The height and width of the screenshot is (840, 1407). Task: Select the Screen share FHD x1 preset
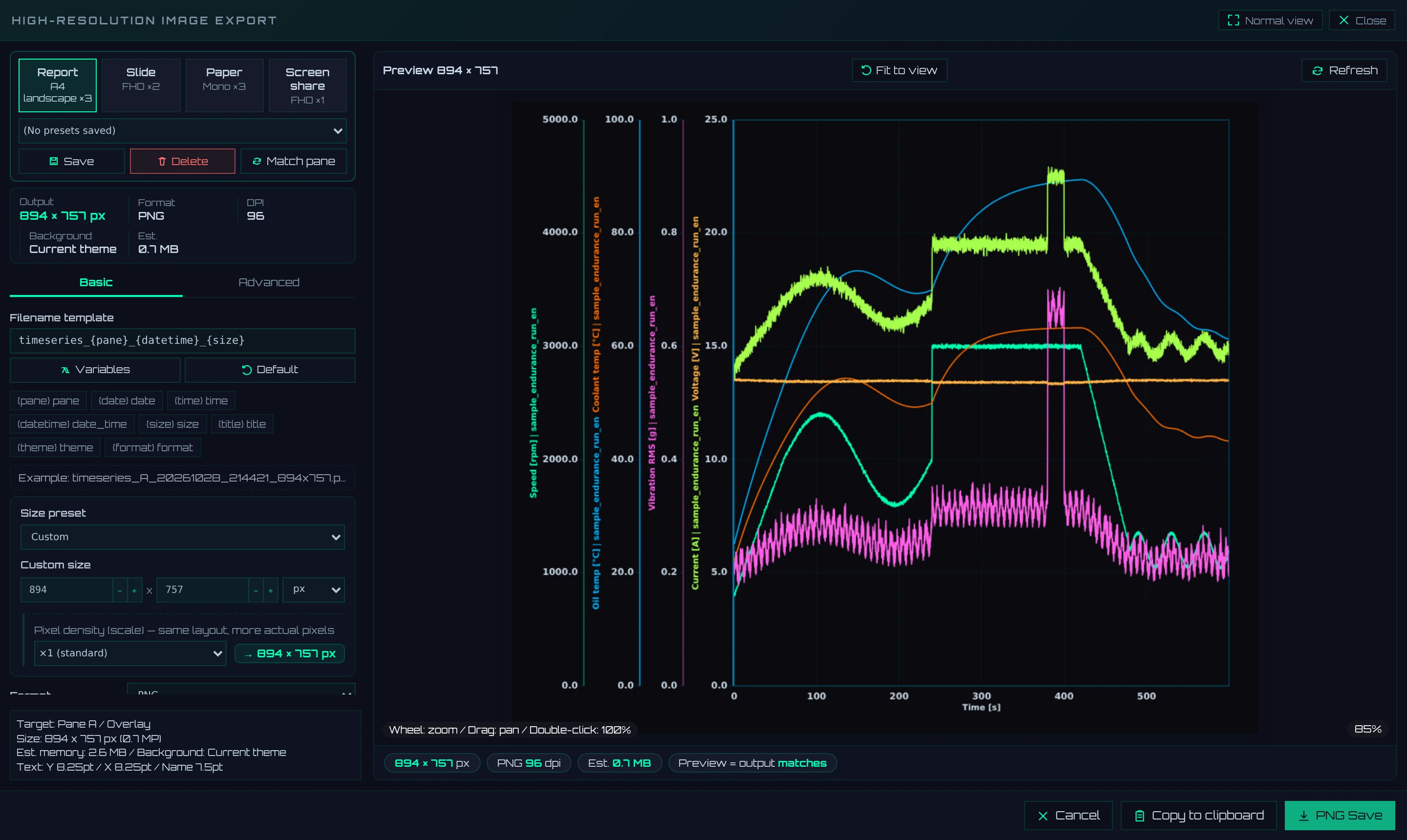click(307, 85)
